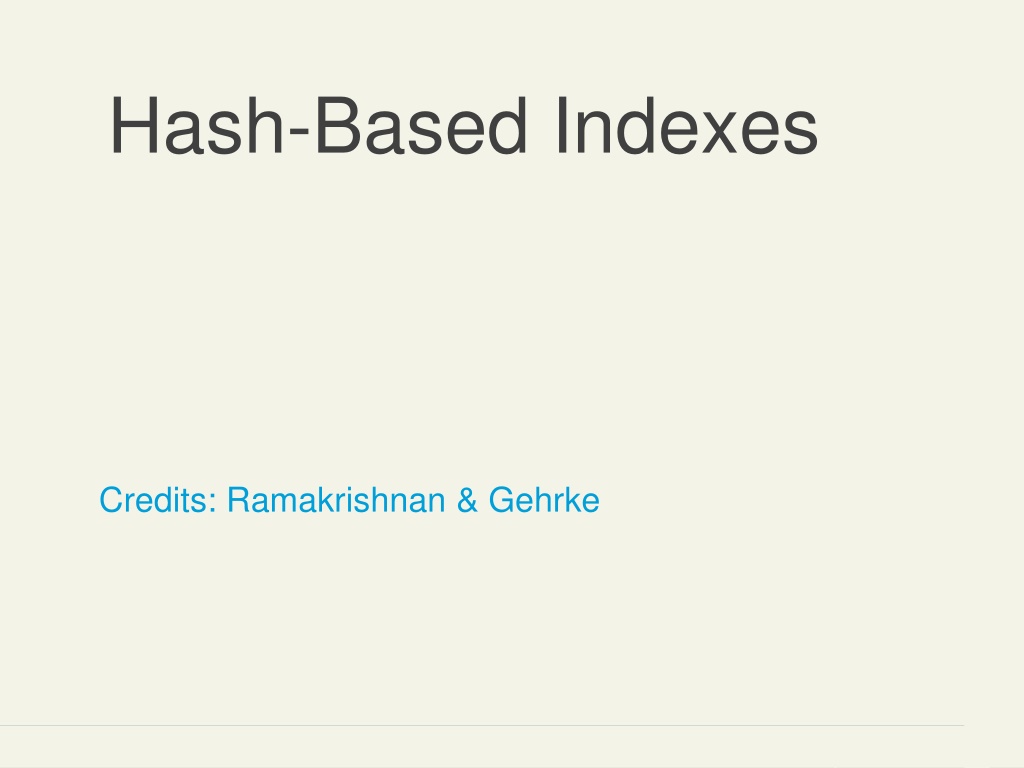Click the capital 'H' starting the title

tap(134, 125)
